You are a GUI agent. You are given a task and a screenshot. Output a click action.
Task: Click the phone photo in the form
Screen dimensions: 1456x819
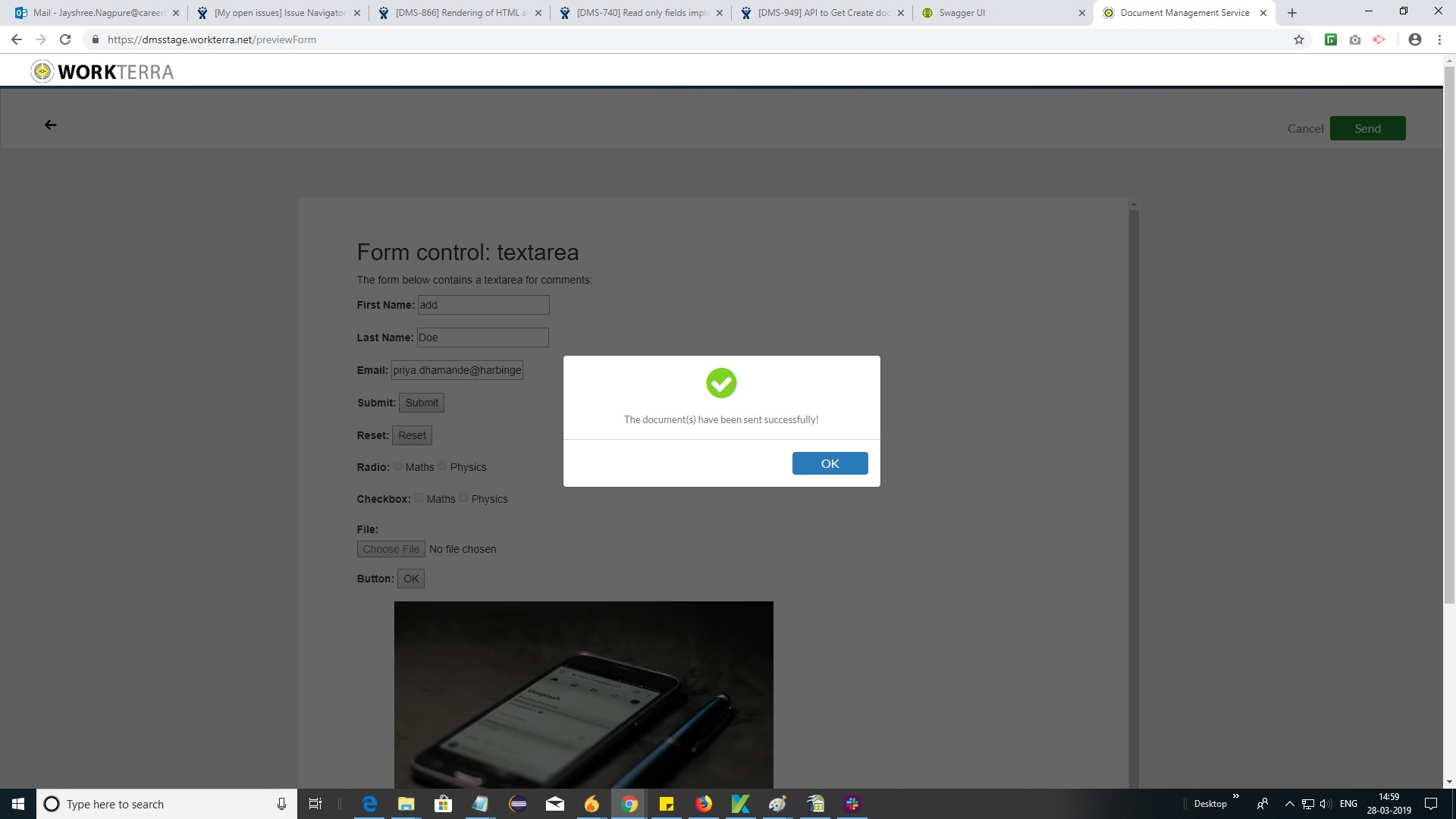pos(583,695)
